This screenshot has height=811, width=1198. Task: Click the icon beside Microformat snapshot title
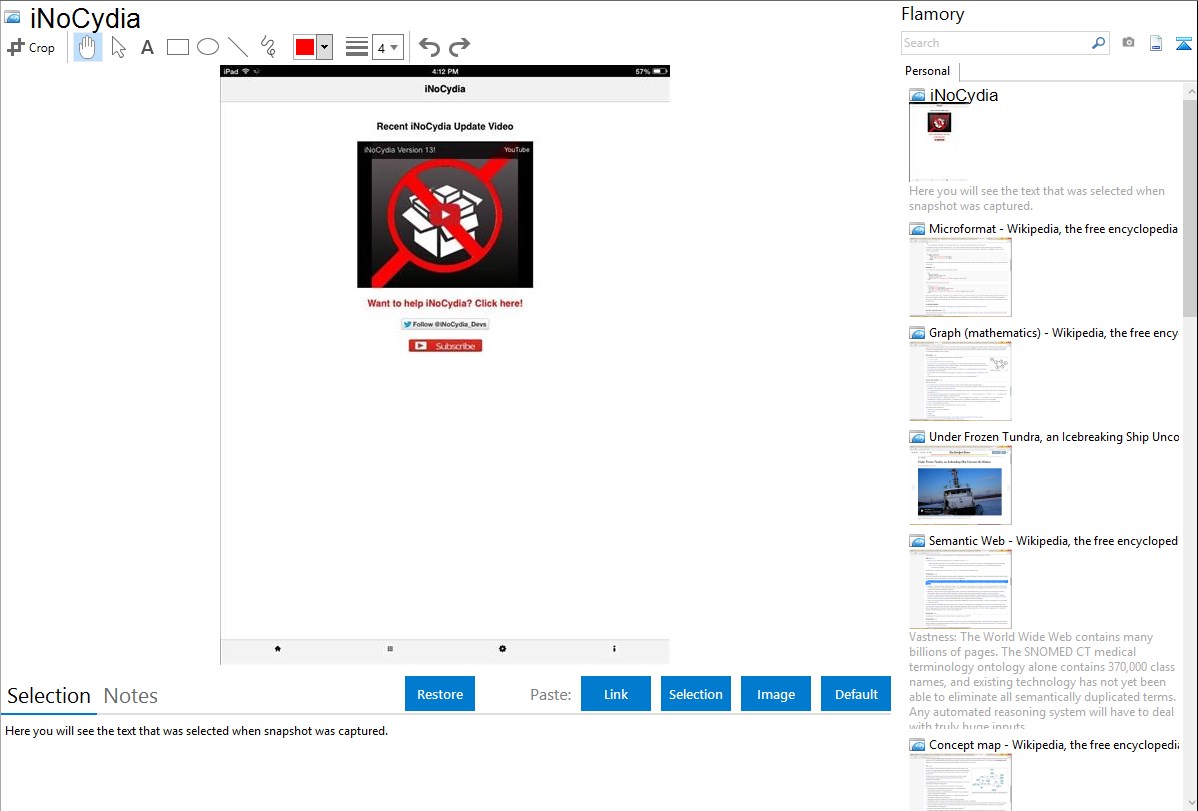[x=918, y=229]
